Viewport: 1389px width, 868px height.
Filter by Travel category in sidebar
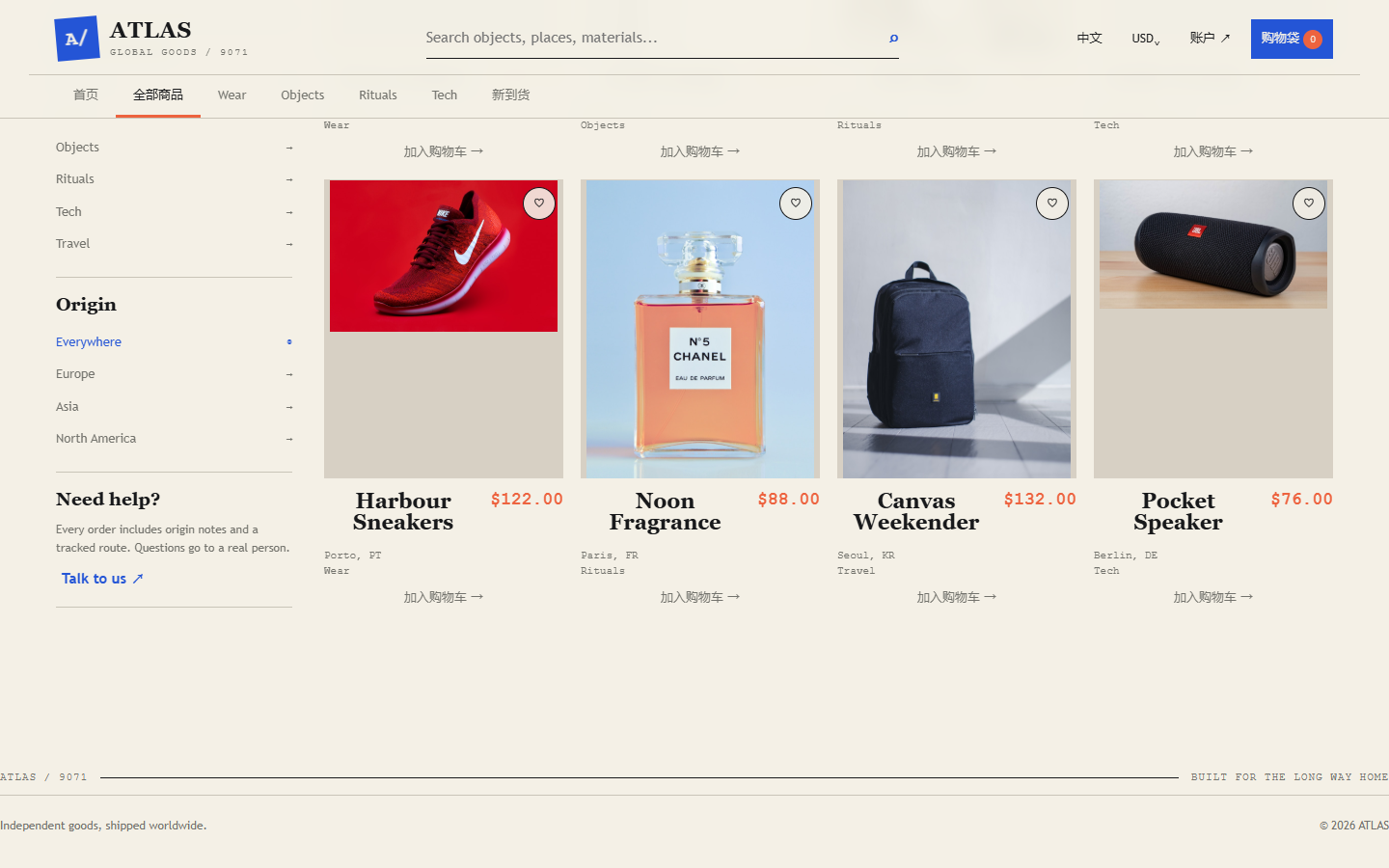tap(174, 244)
